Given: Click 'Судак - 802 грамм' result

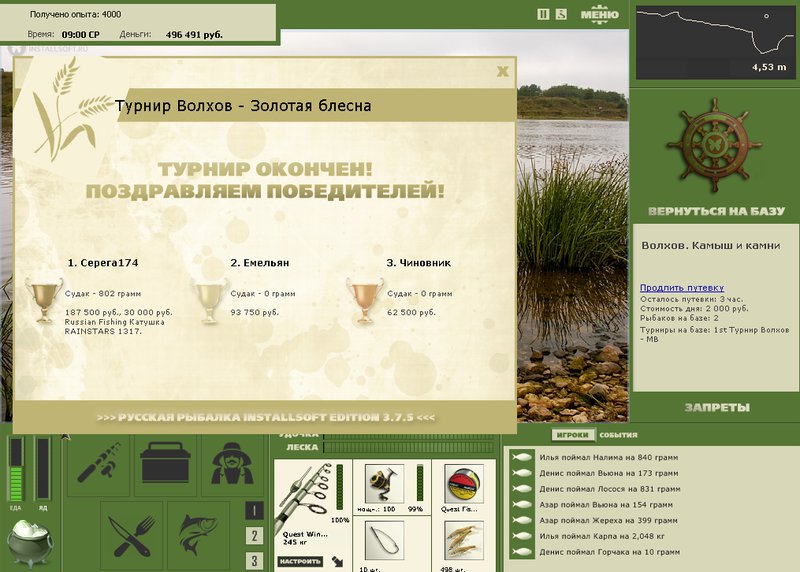Looking at the screenshot, I should (x=103, y=294).
